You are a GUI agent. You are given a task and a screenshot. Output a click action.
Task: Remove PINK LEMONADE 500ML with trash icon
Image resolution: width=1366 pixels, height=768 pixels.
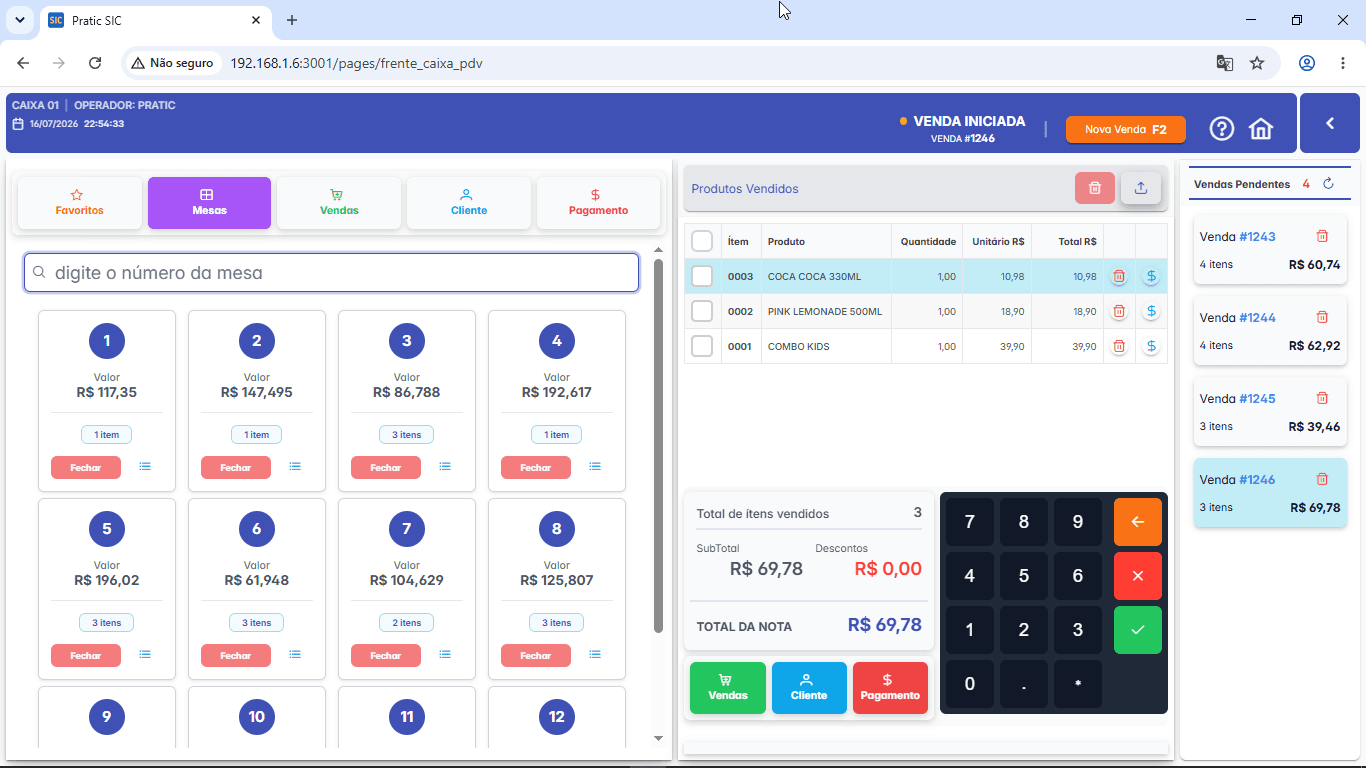click(1119, 312)
